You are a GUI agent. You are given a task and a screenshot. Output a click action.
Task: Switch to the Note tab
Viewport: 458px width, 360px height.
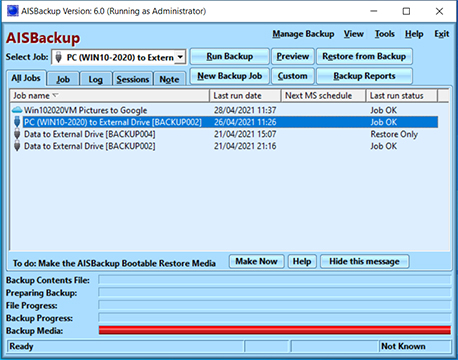pos(169,79)
